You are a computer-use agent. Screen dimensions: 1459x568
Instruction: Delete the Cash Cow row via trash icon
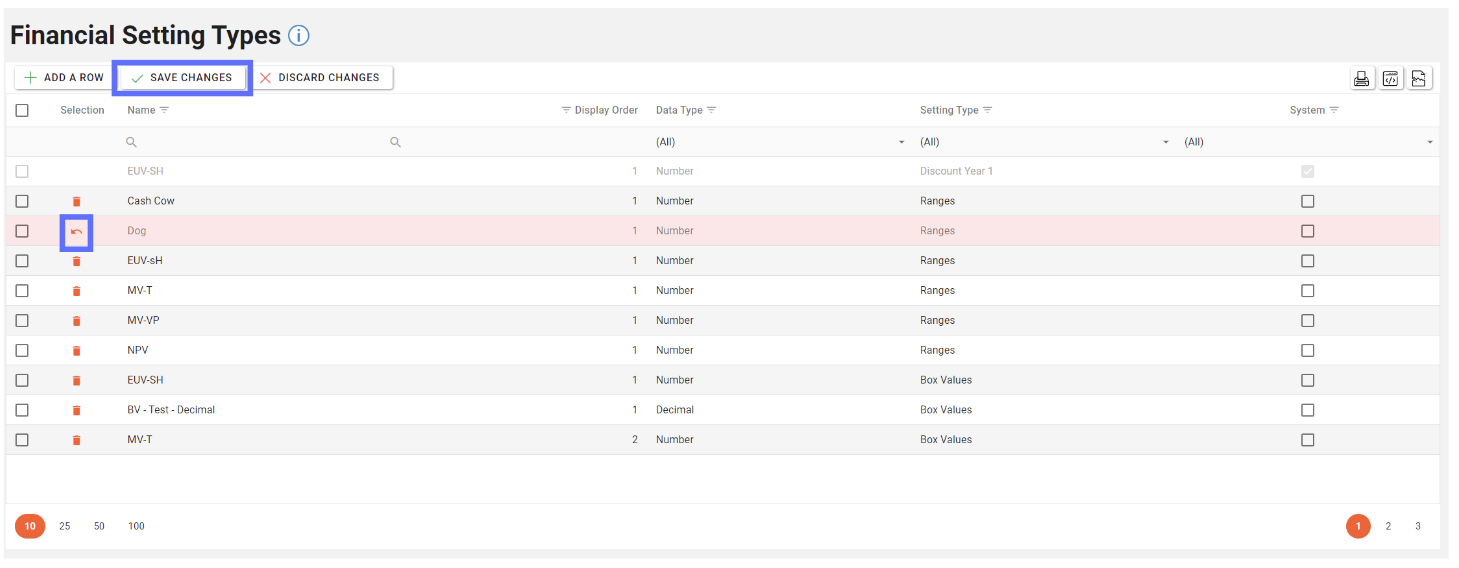point(77,202)
